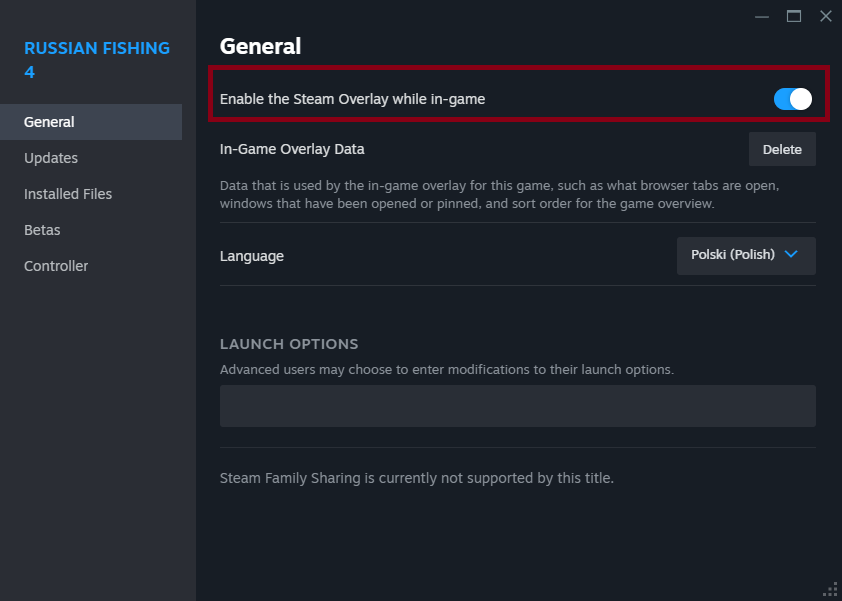Click the Steam Family Sharing notice text

416,478
